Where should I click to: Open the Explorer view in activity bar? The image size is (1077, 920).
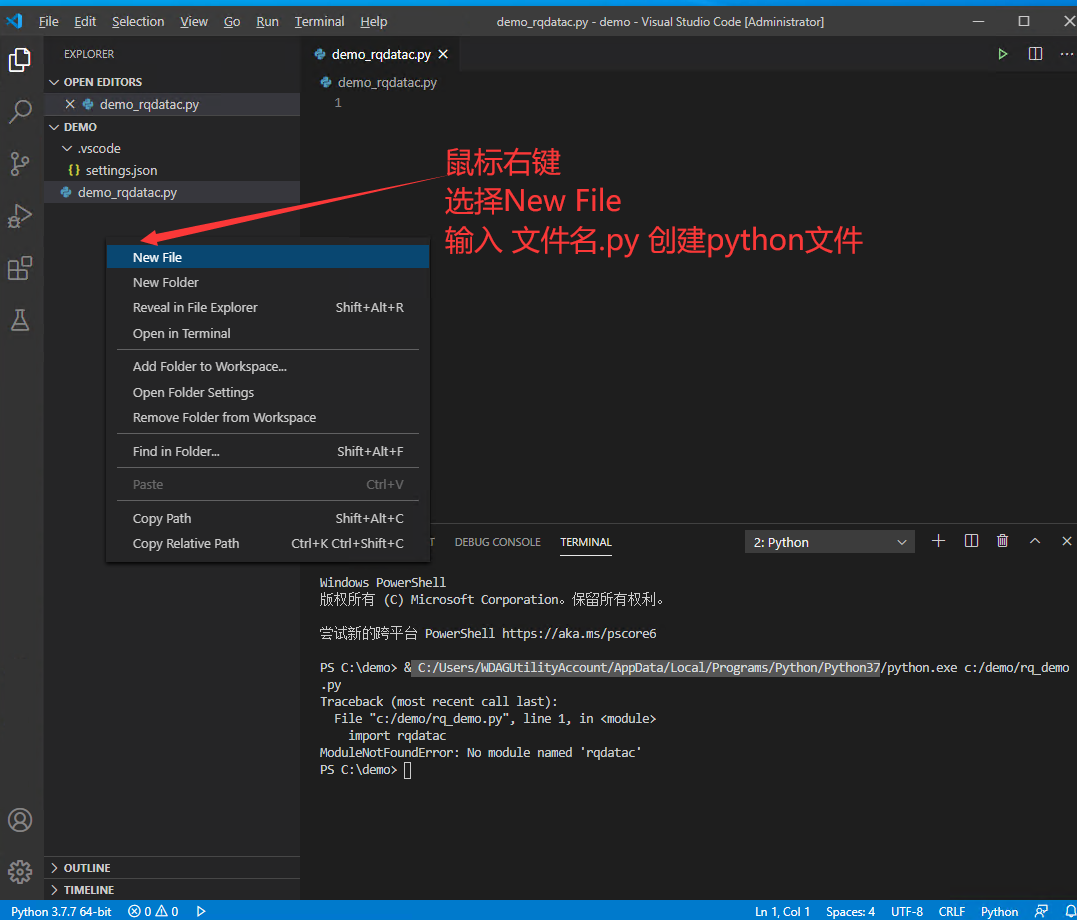20,60
